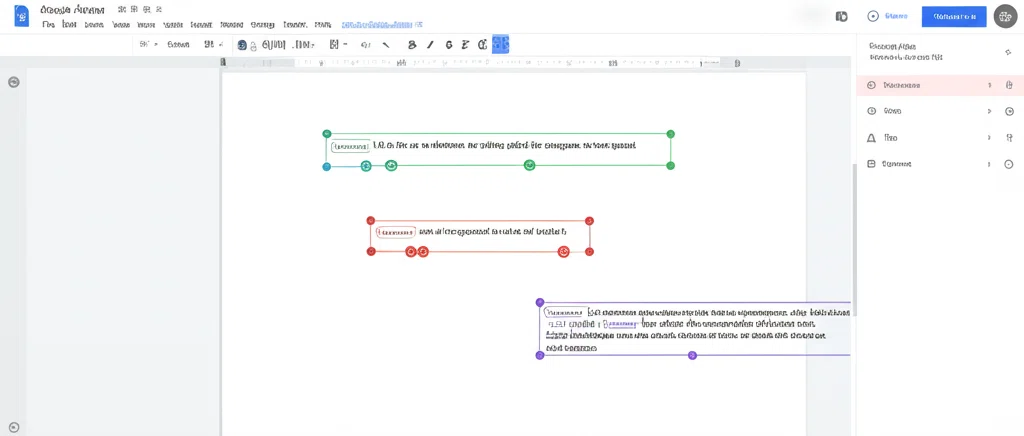Open the side panel row with square icon
Image resolution: width=1024 pixels, height=436 pixels.
pos(940,164)
